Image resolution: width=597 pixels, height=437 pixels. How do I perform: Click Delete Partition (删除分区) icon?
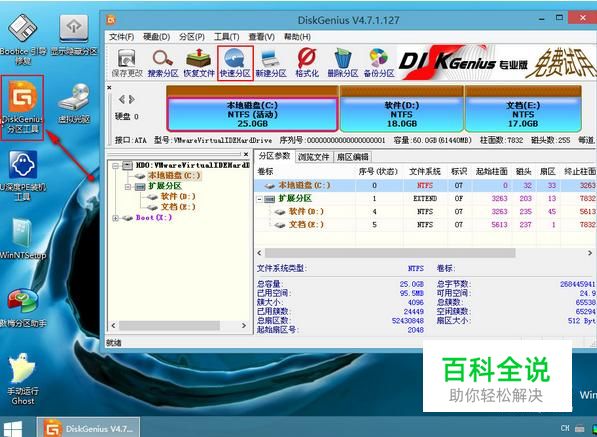[343, 64]
